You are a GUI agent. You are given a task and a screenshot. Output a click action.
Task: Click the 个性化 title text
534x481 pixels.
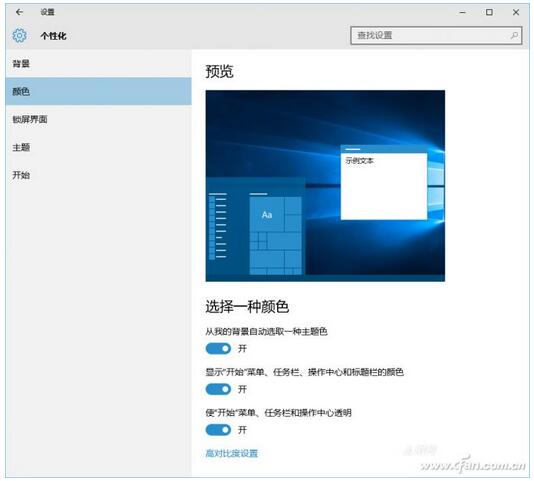[53, 36]
